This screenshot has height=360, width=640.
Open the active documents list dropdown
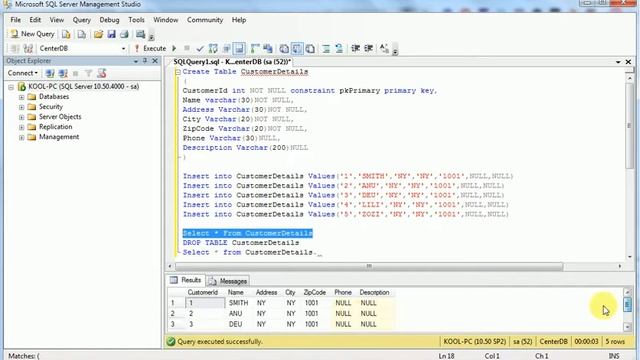[618, 62]
